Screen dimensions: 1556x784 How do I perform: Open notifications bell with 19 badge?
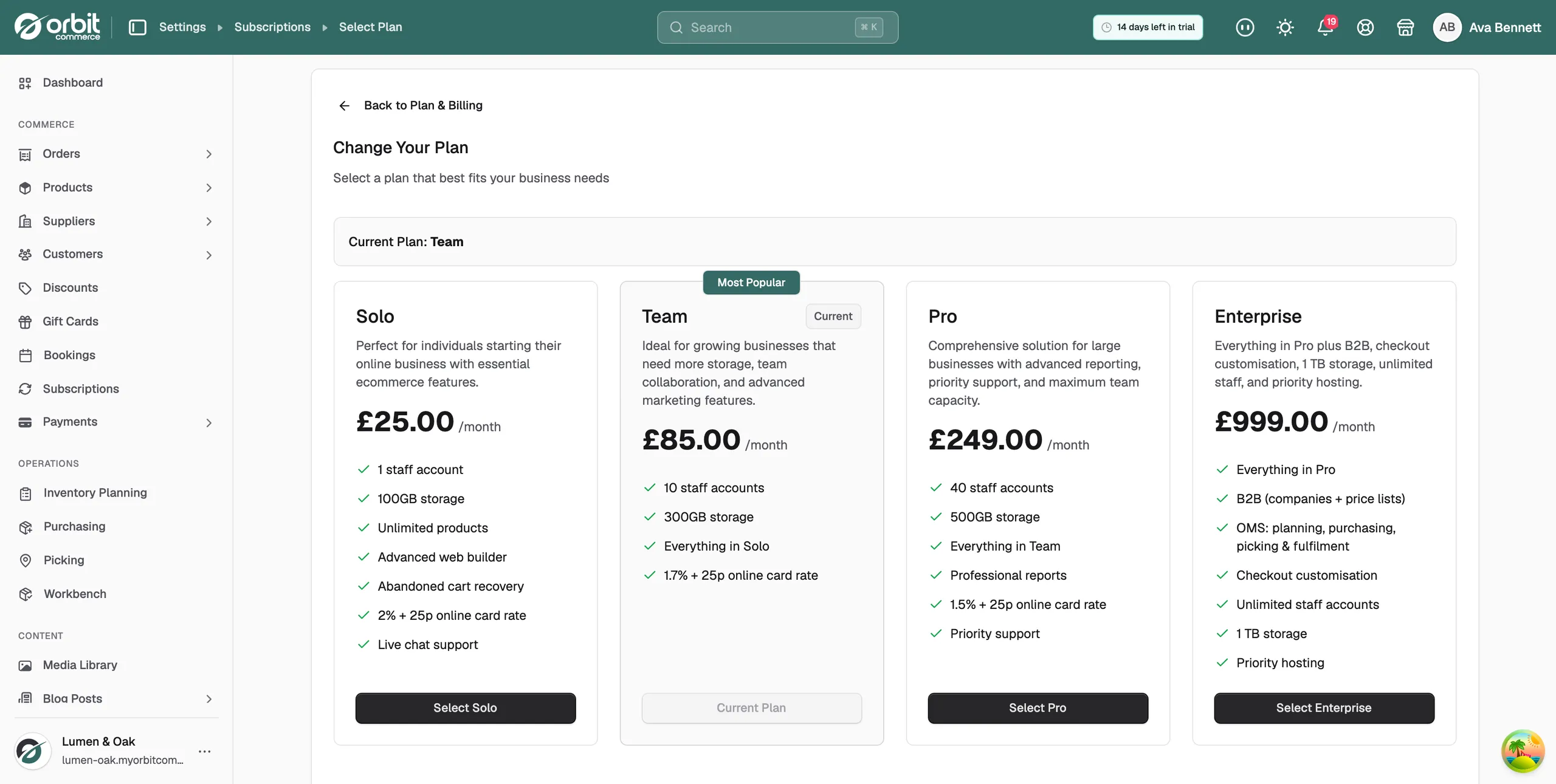coord(1326,27)
